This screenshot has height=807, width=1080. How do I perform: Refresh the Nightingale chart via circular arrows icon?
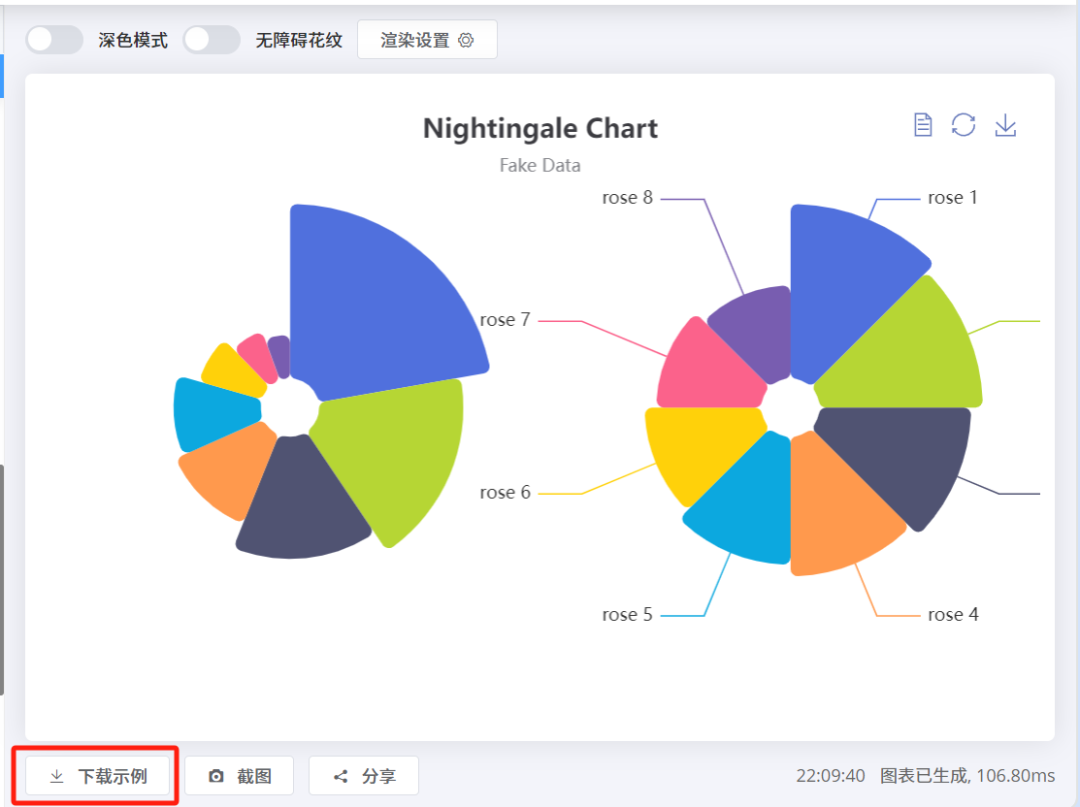[963, 124]
